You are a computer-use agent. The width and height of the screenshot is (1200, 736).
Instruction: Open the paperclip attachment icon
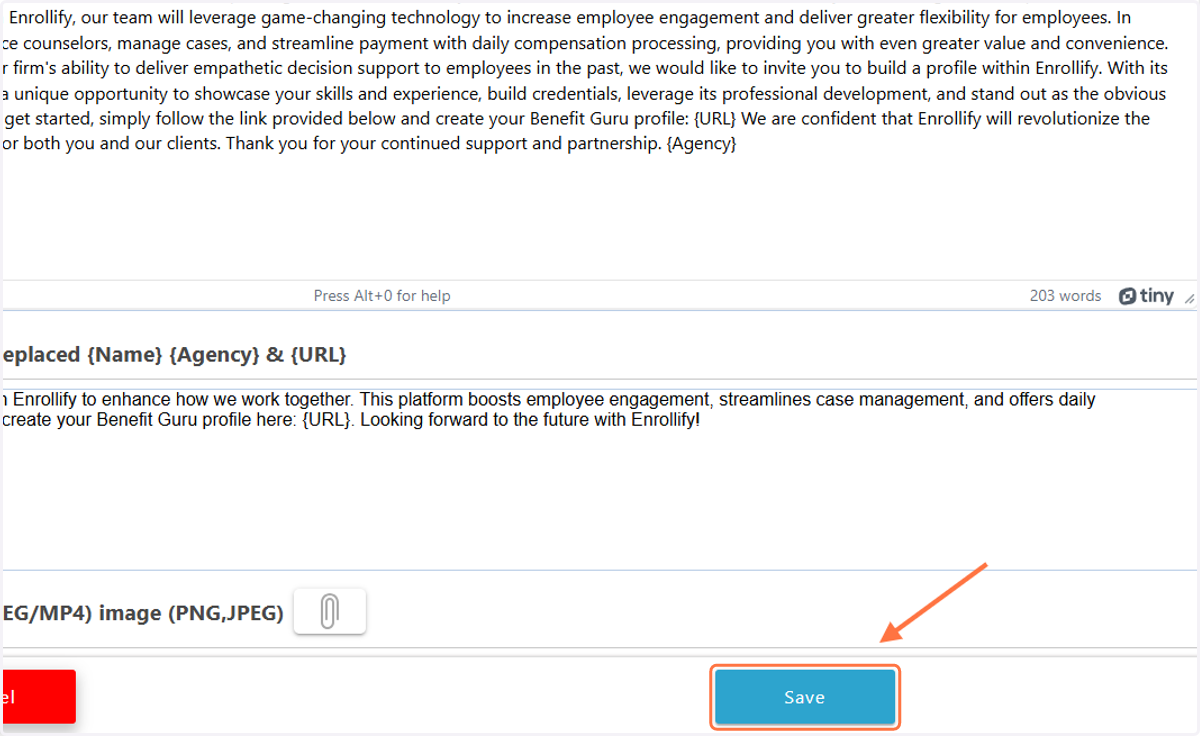click(x=330, y=611)
